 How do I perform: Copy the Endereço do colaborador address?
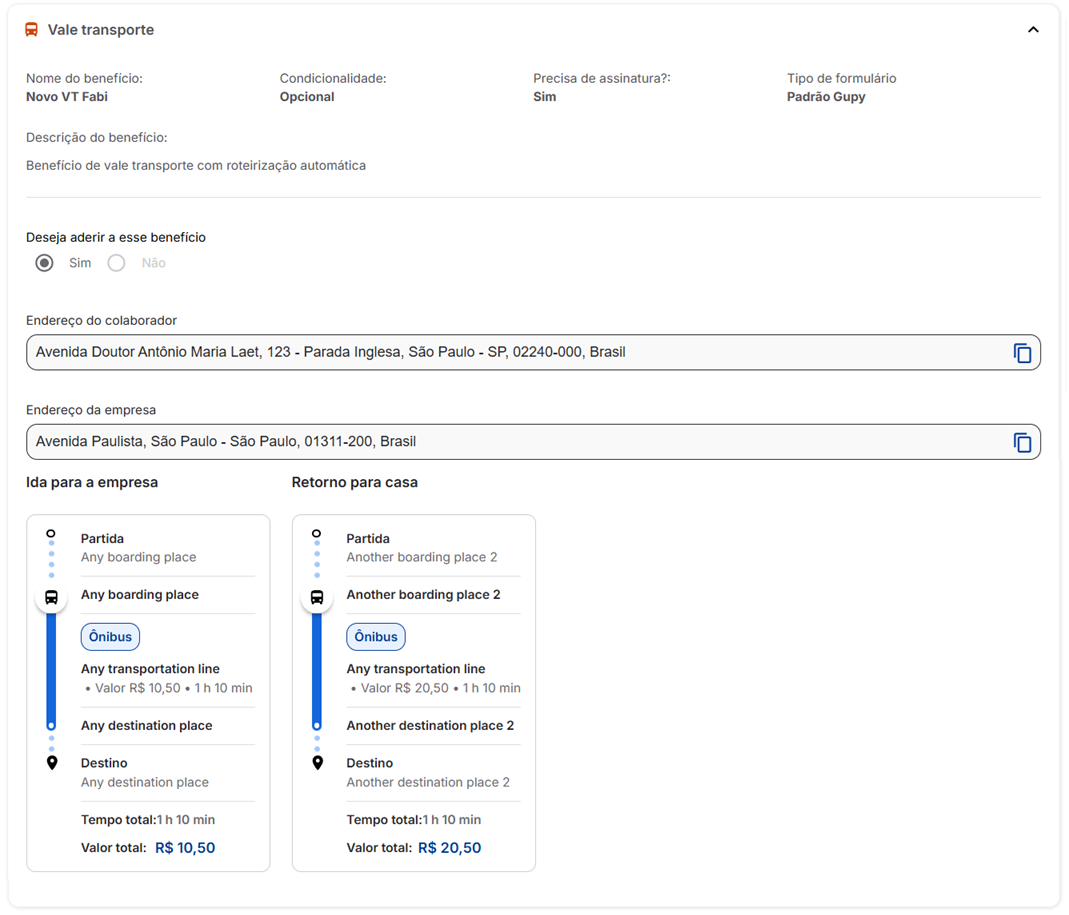(x=1022, y=352)
